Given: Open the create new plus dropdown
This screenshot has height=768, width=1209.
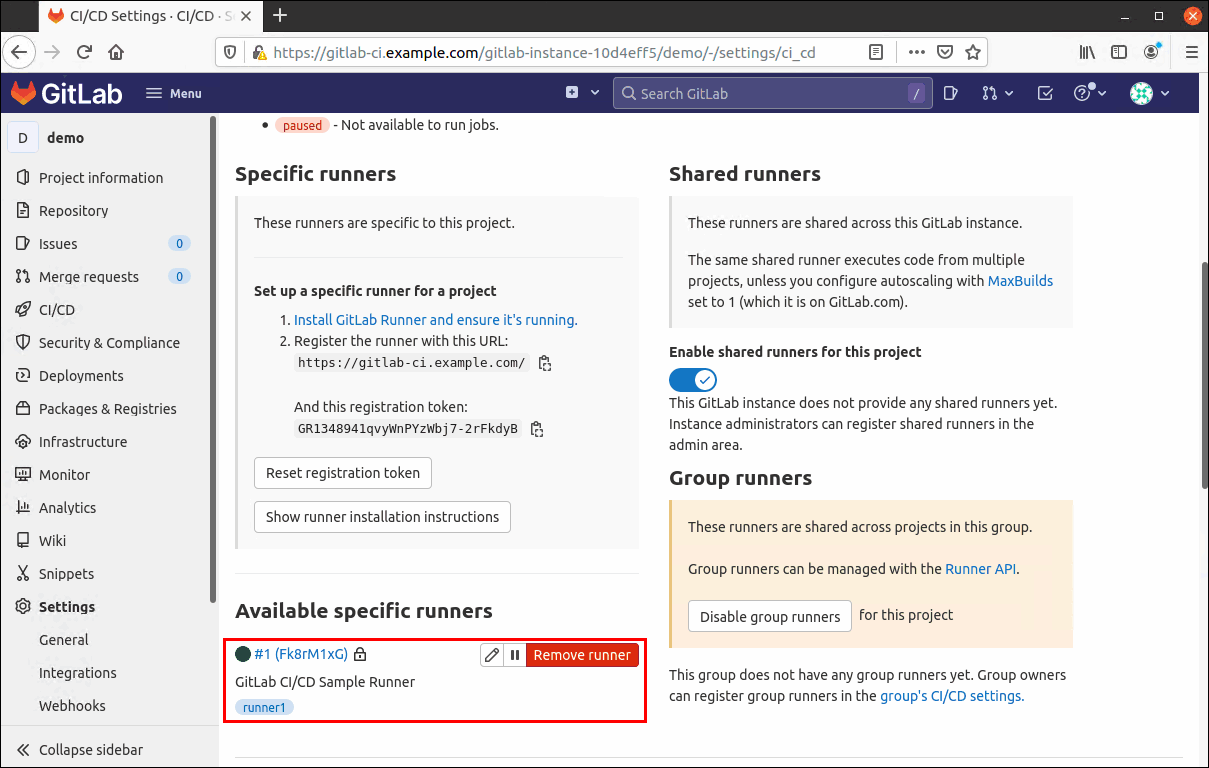Looking at the screenshot, I should [x=582, y=93].
